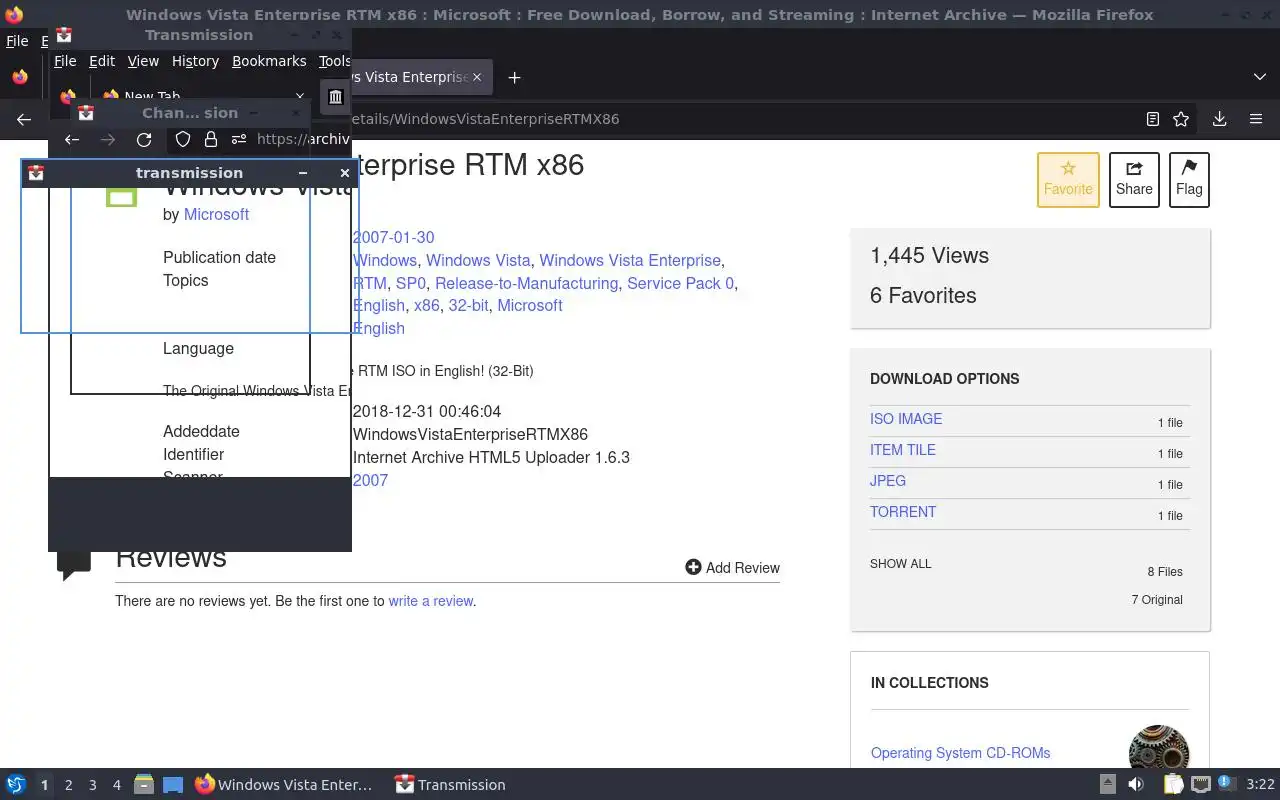This screenshot has height=800, width=1280.
Task: Open a new tab with the plus button
Action: pyautogui.click(x=514, y=77)
